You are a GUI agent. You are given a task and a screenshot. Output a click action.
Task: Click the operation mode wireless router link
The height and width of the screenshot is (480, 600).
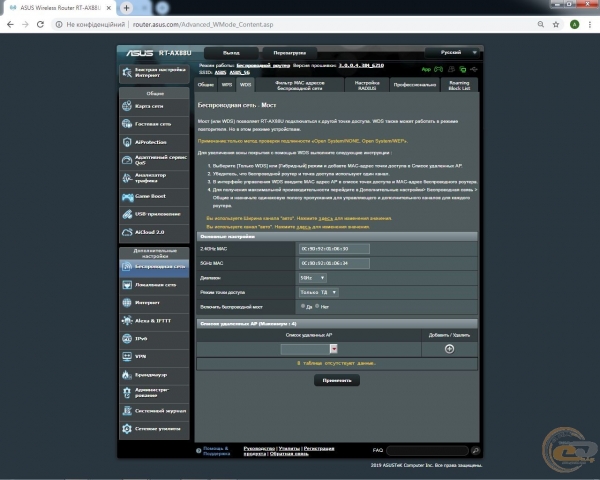pyautogui.click(x=263, y=65)
